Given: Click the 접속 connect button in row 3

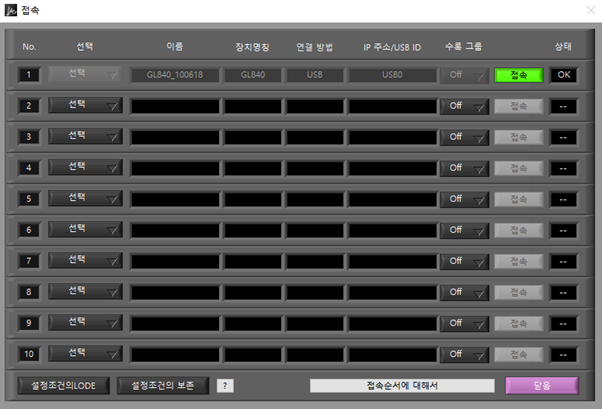Looking at the screenshot, I should 519,137.
